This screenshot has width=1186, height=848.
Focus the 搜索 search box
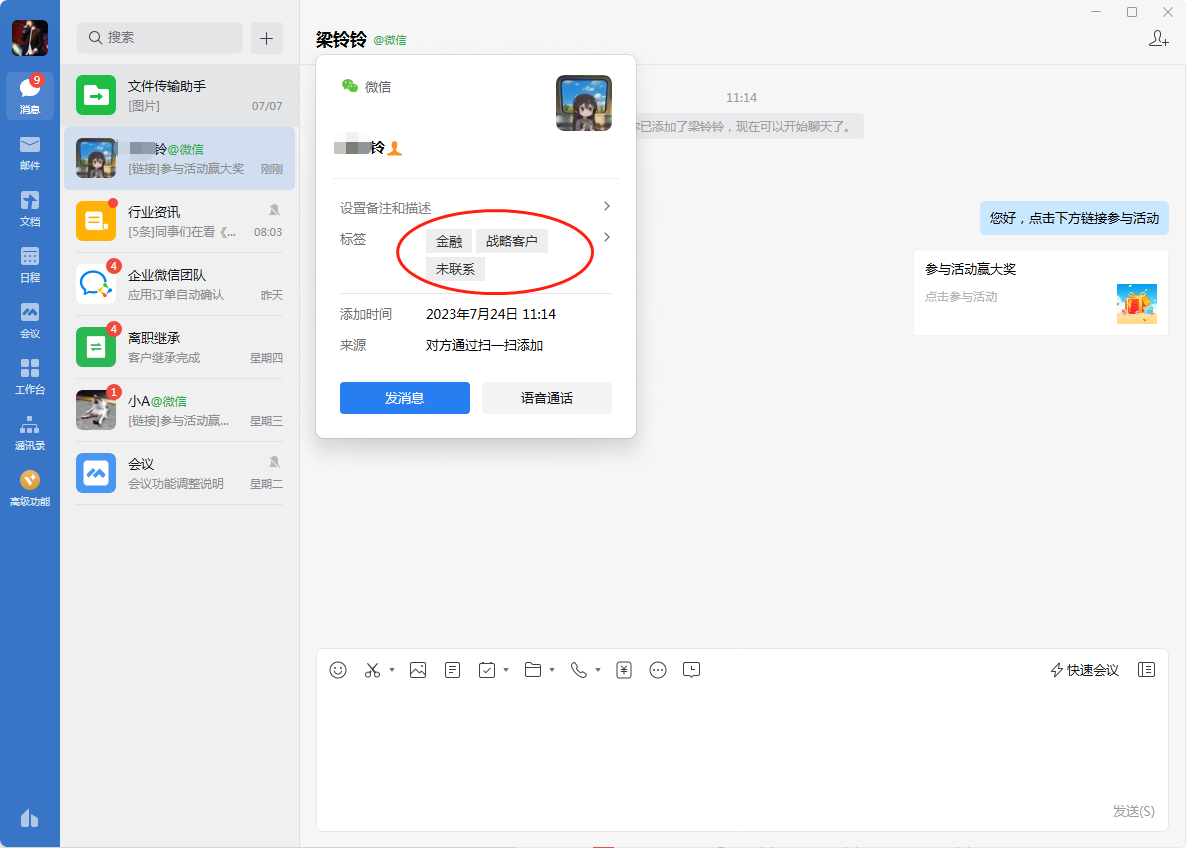click(160, 38)
